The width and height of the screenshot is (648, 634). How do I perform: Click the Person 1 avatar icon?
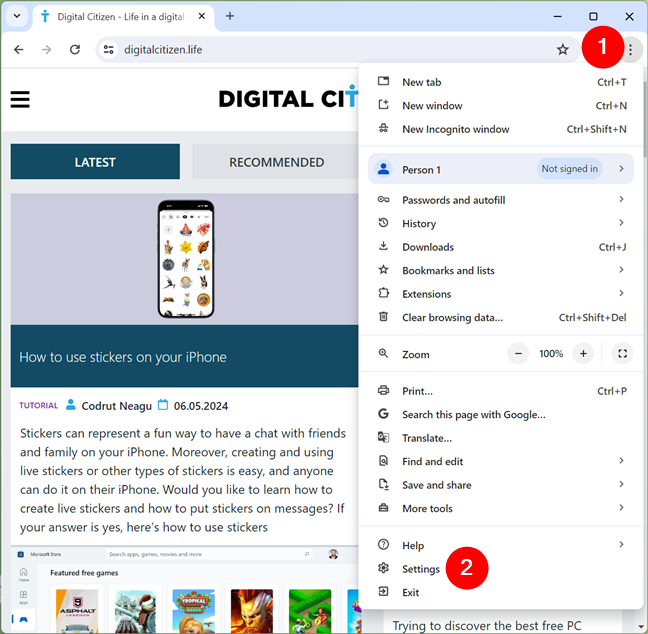click(384, 169)
